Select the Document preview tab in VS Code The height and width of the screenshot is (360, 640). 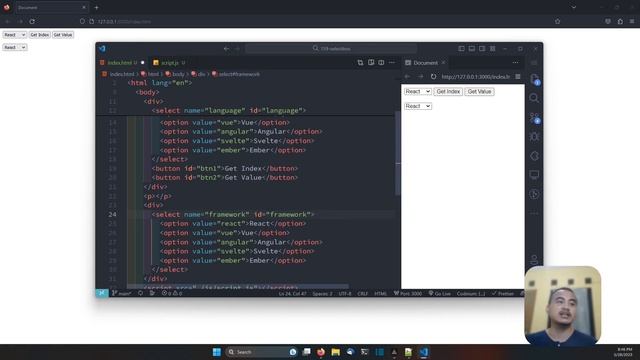[x=425, y=62]
